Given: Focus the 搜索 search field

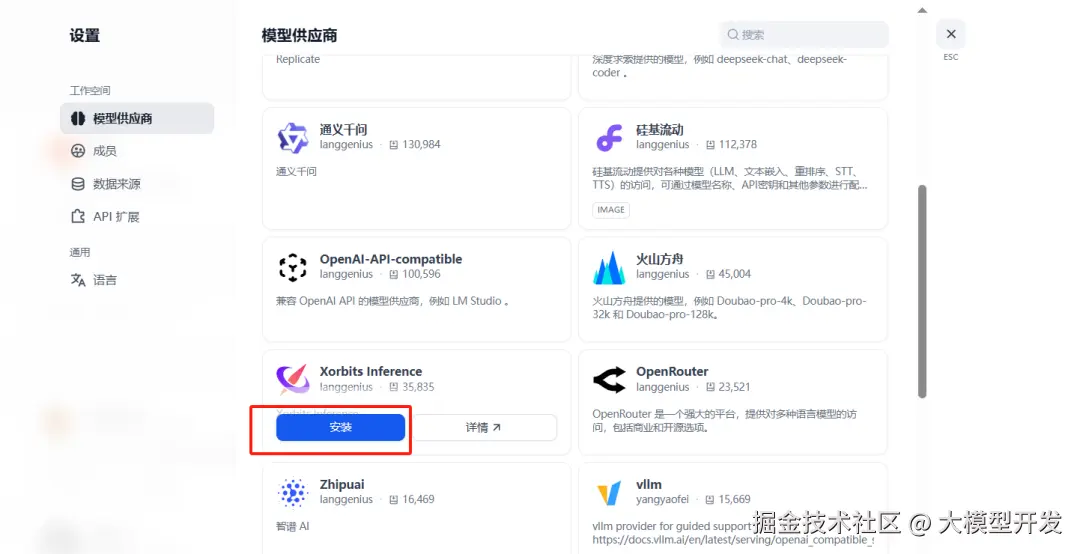Looking at the screenshot, I should [804, 34].
